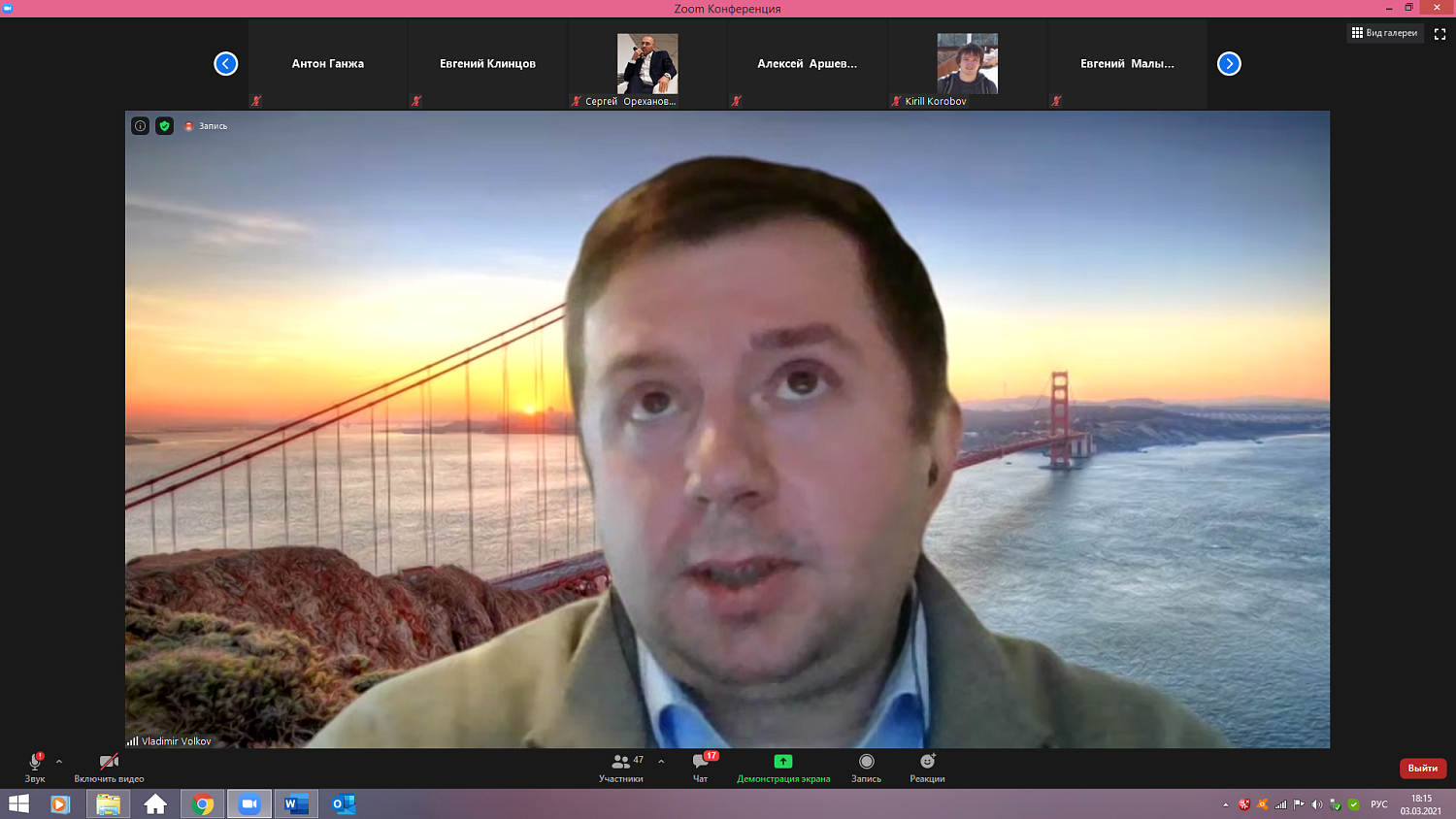Switch to gallery view (Вид галереи)
The height and width of the screenshot is (819, 1456).
(1384, 33)
